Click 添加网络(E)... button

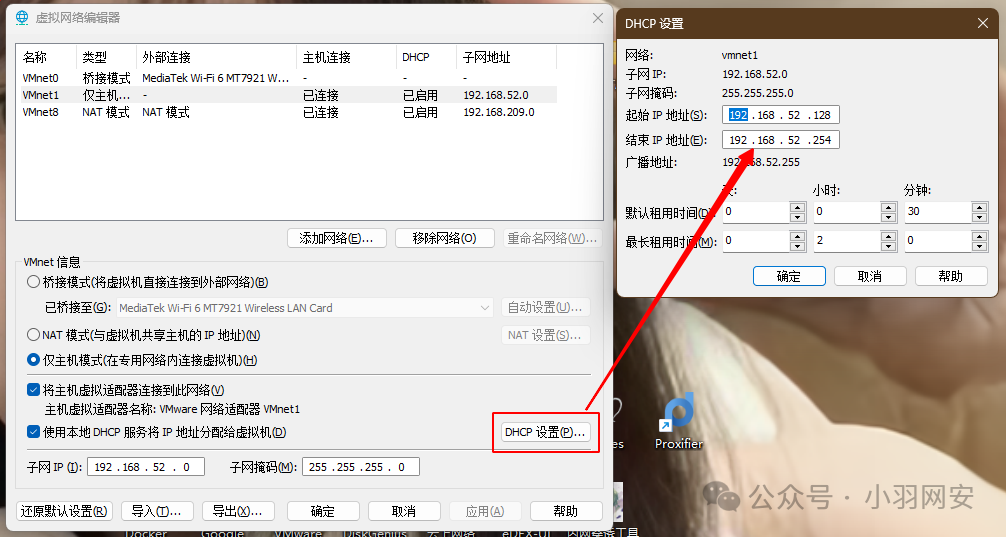[x=337, y=238]
